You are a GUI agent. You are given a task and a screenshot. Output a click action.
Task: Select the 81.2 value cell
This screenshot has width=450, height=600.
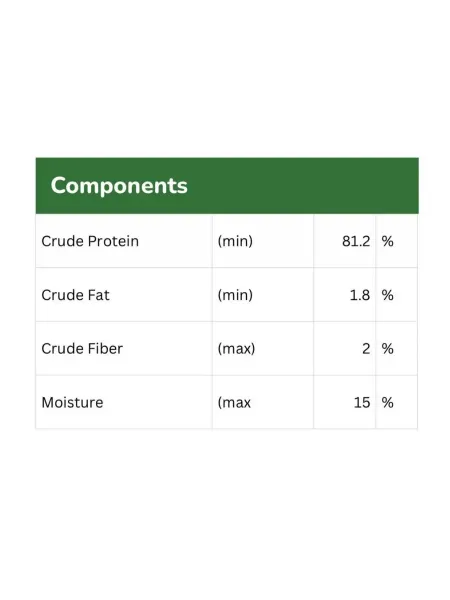tap(344, 241)
